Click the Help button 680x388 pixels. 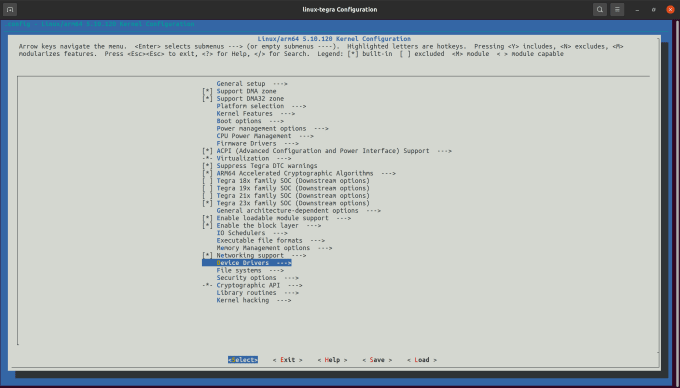click(332, 360)
